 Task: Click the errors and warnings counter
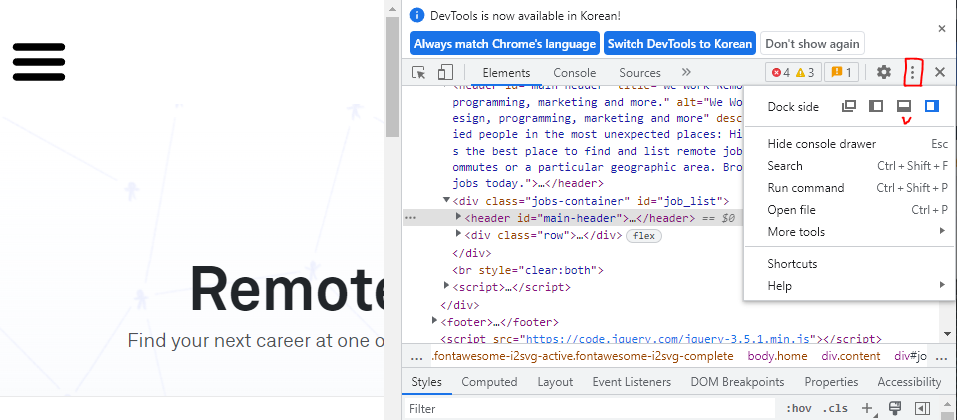point(793,73)
